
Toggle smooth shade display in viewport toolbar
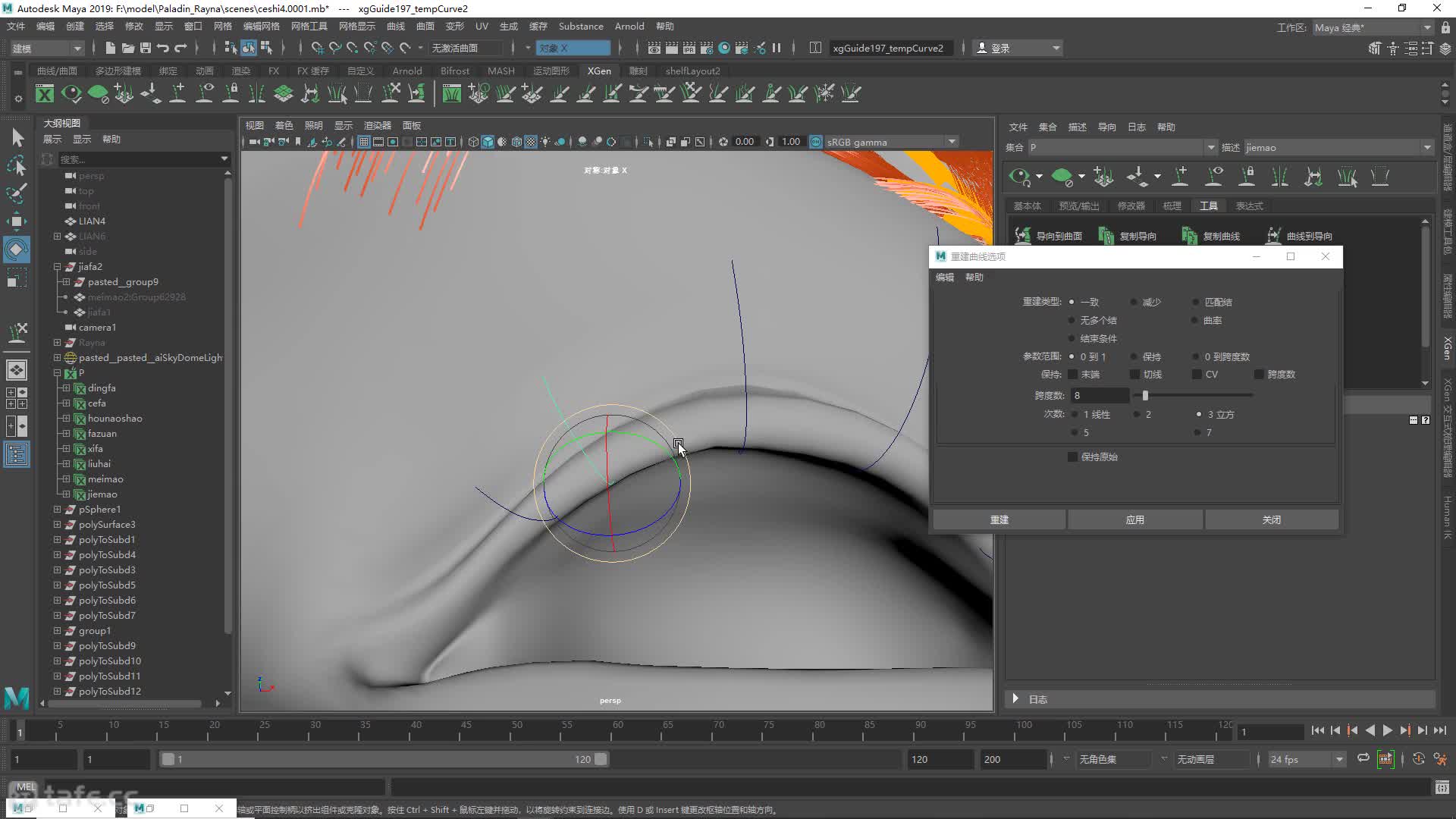(488, 142)
